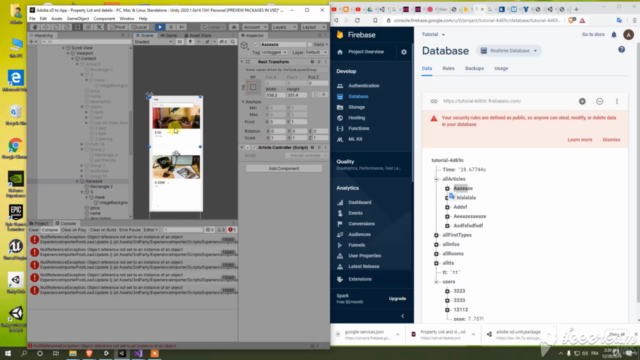Open the Layout dropdown in Unity
The height and width of the screenshot is (360, 640).
pyautogui.click(x=313, y=27)
